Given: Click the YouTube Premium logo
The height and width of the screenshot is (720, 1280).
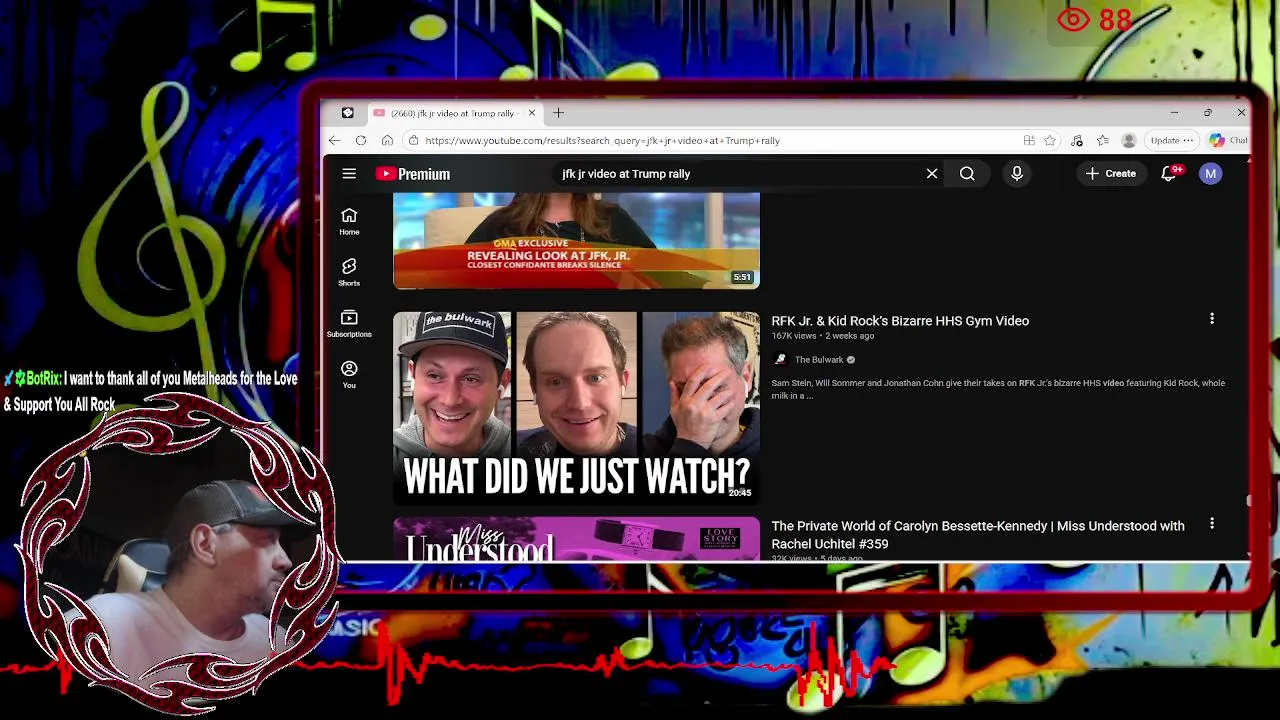Looking at the screenshot, I should (x=413, y=174).
